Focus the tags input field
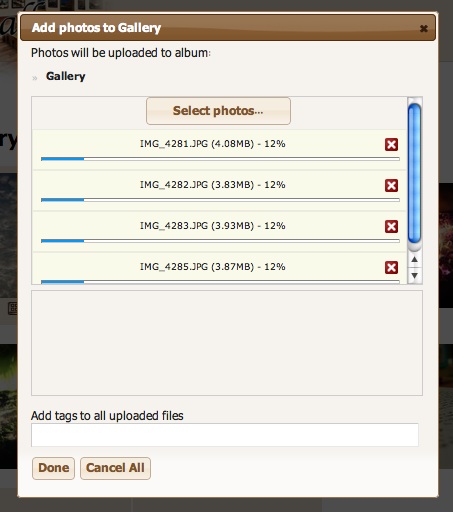 (x=225, y=435)
